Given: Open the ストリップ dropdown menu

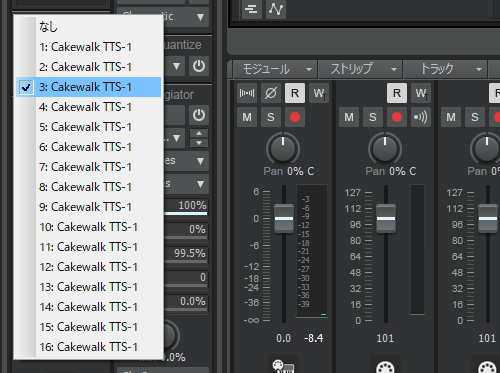Looking at the screenshot, I should click(x=361, y=69).
